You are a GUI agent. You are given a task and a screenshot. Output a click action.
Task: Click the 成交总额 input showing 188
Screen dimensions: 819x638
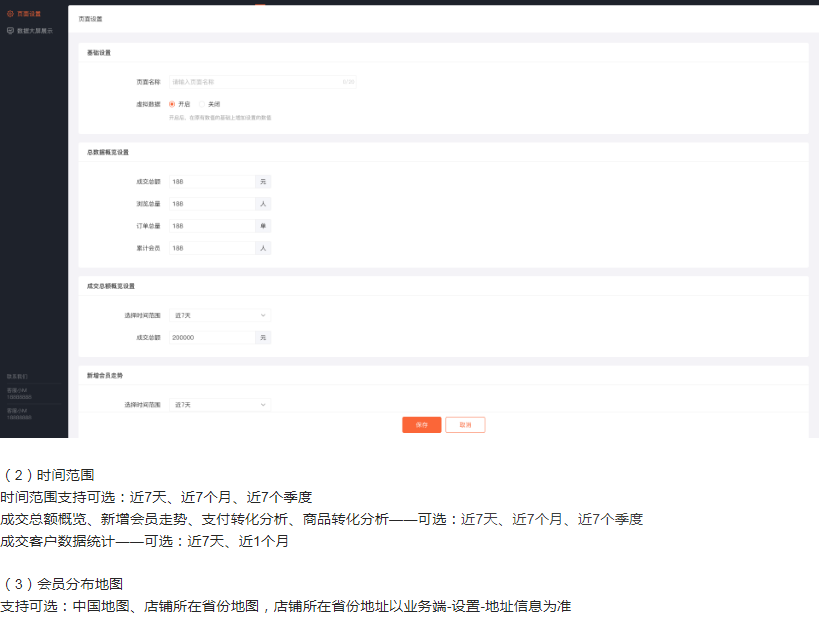[211, 182]
